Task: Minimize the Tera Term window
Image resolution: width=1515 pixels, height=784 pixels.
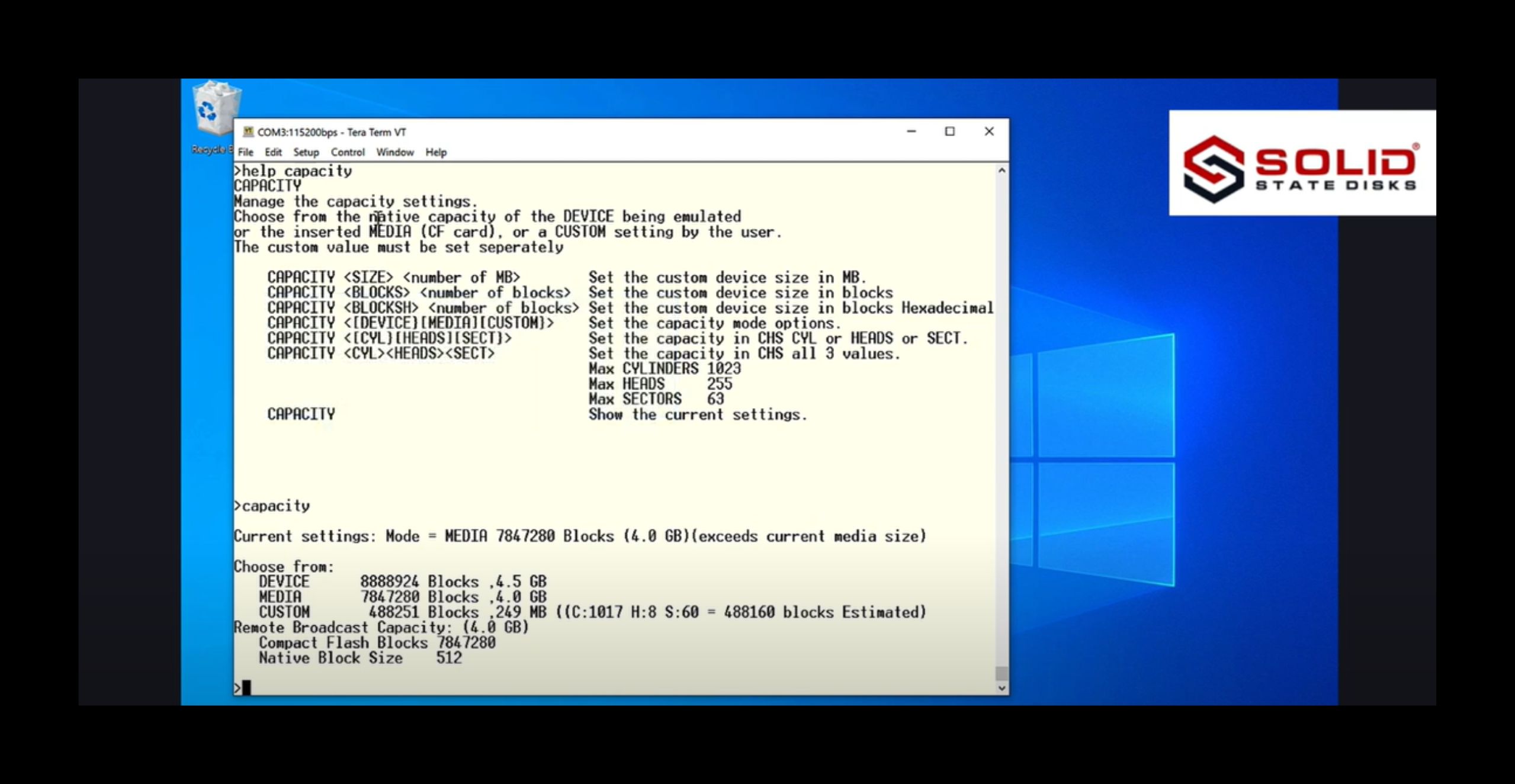Action: [911, 131]
